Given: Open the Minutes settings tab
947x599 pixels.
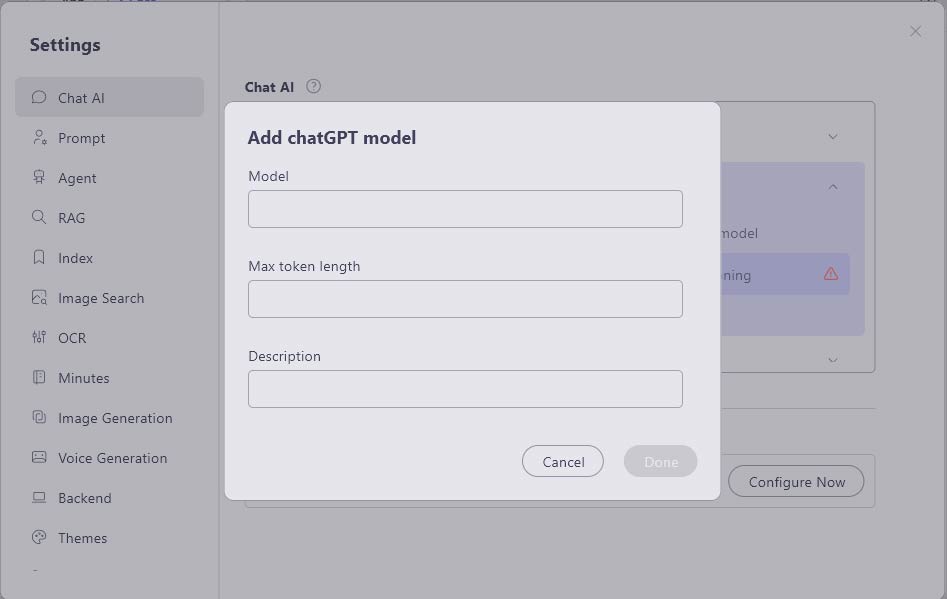Looking at the screenshot, I should [109, 377].
